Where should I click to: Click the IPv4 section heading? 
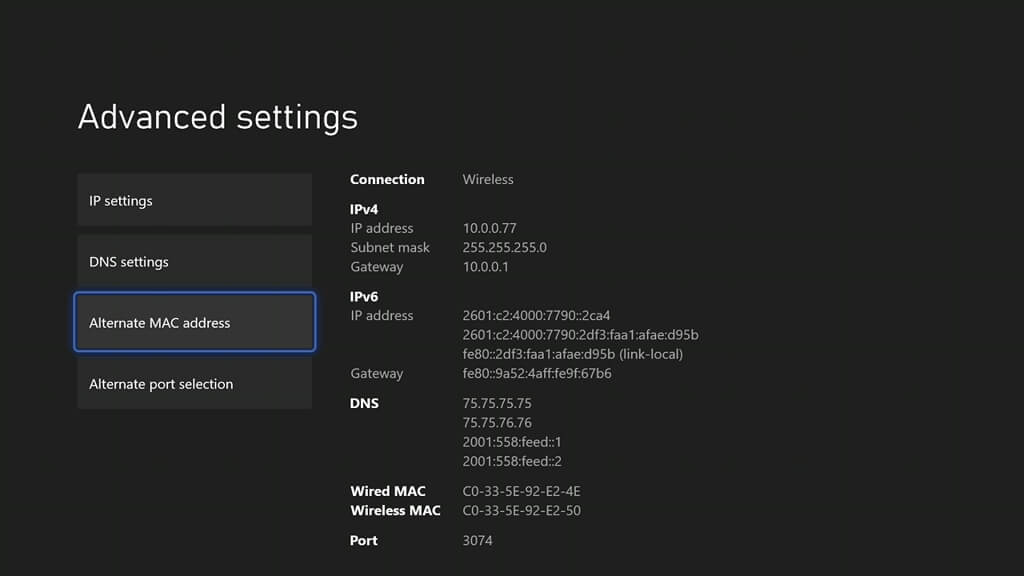pos(363,209)
